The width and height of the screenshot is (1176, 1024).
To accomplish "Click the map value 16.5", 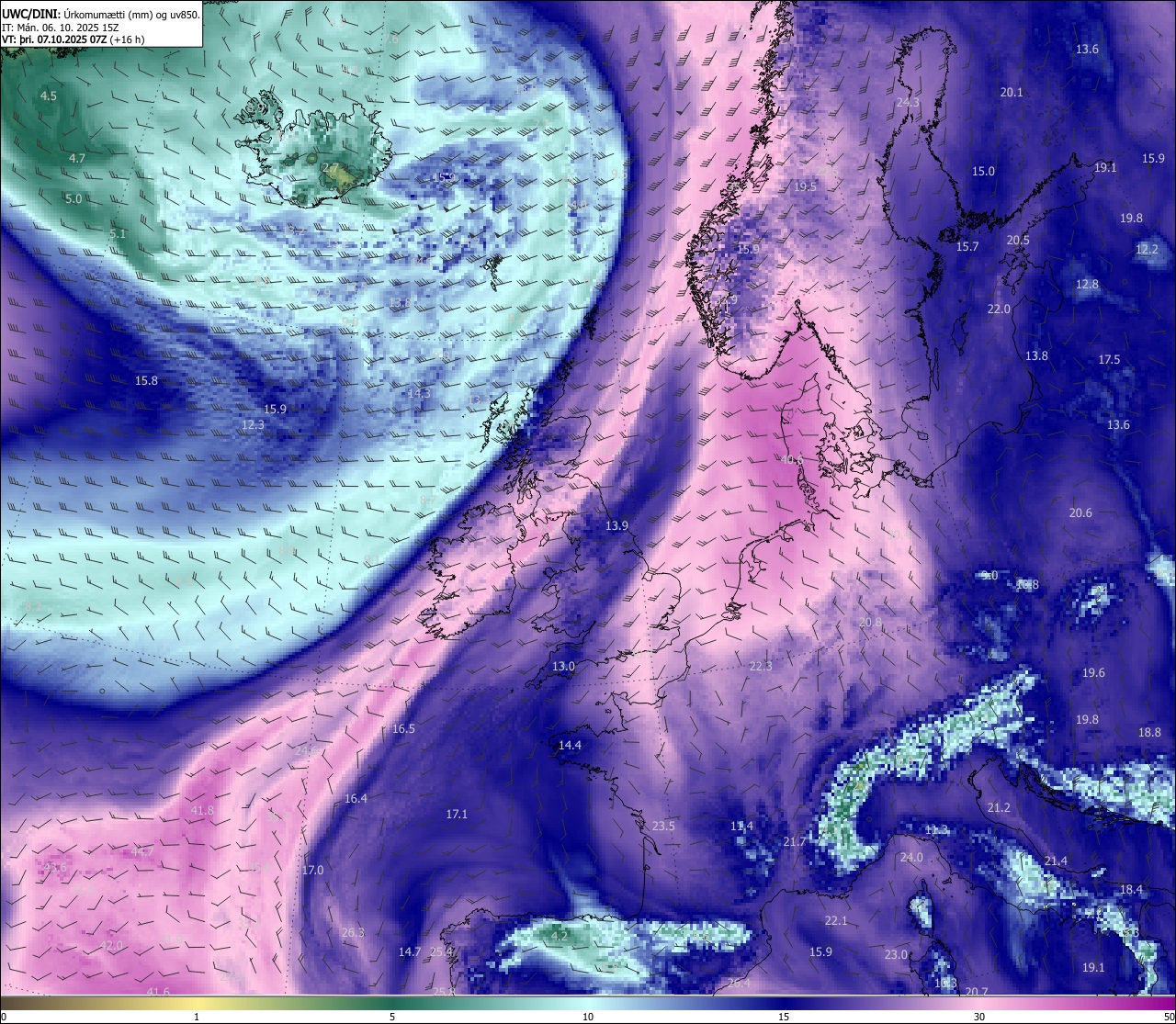I will pos(404,728).
